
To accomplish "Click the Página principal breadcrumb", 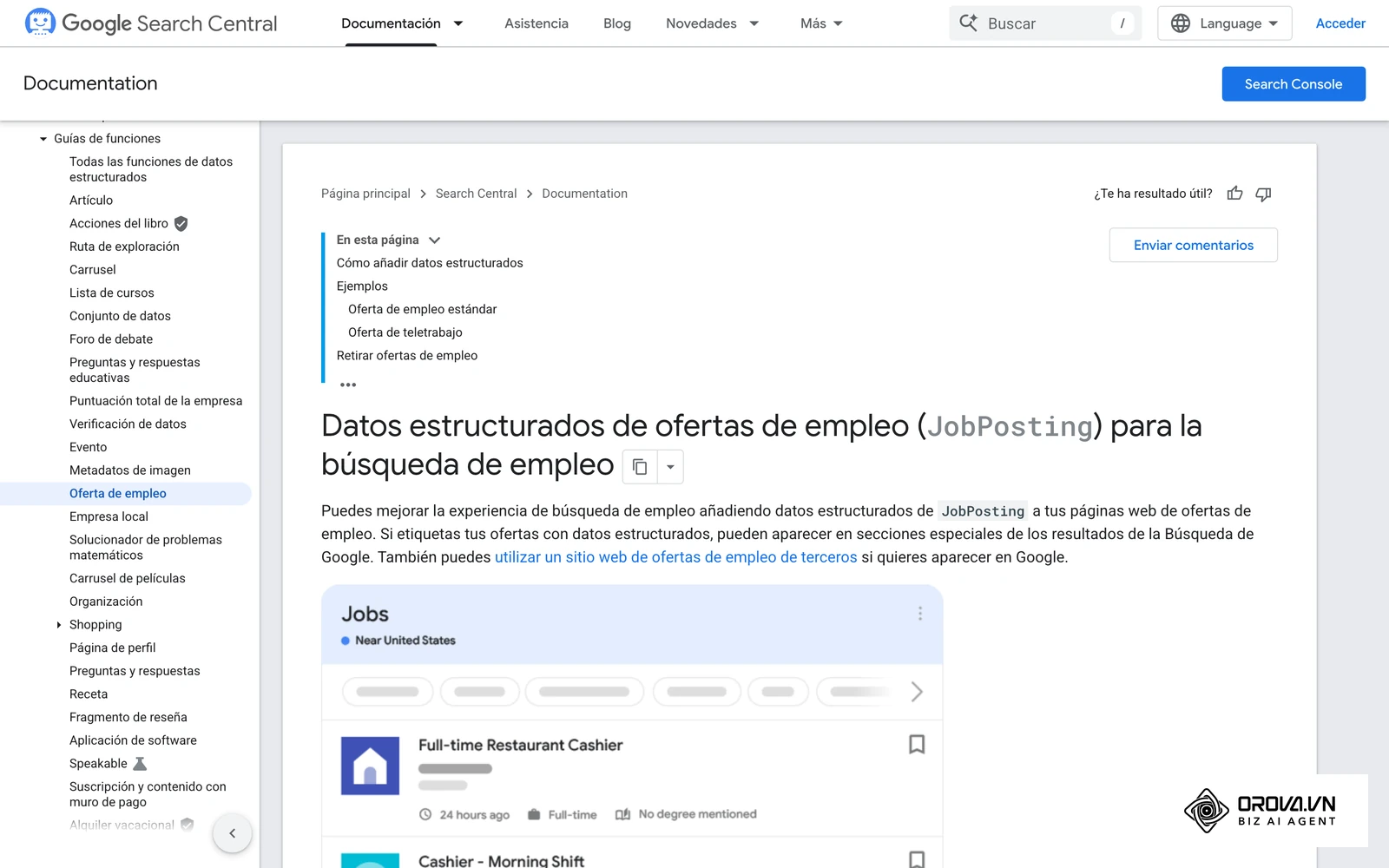I will pos(365,194).
